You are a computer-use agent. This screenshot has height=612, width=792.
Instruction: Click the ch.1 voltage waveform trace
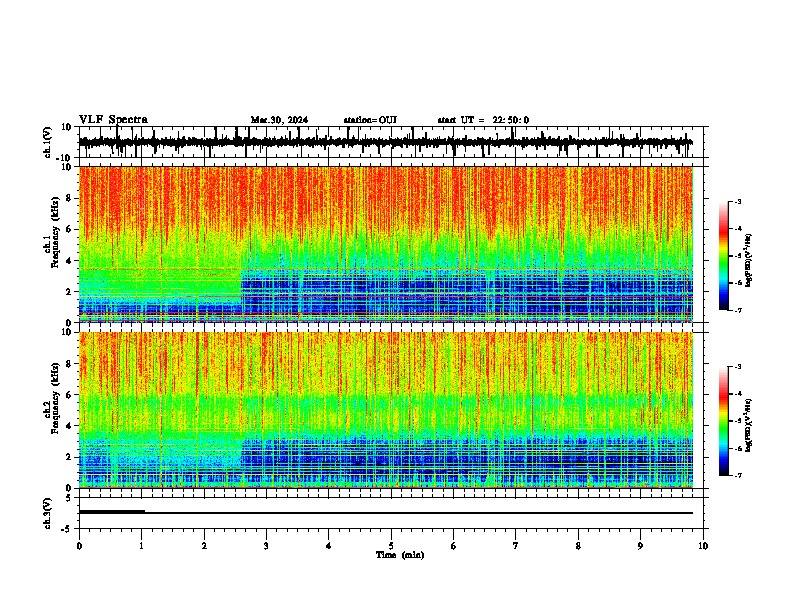386,142
